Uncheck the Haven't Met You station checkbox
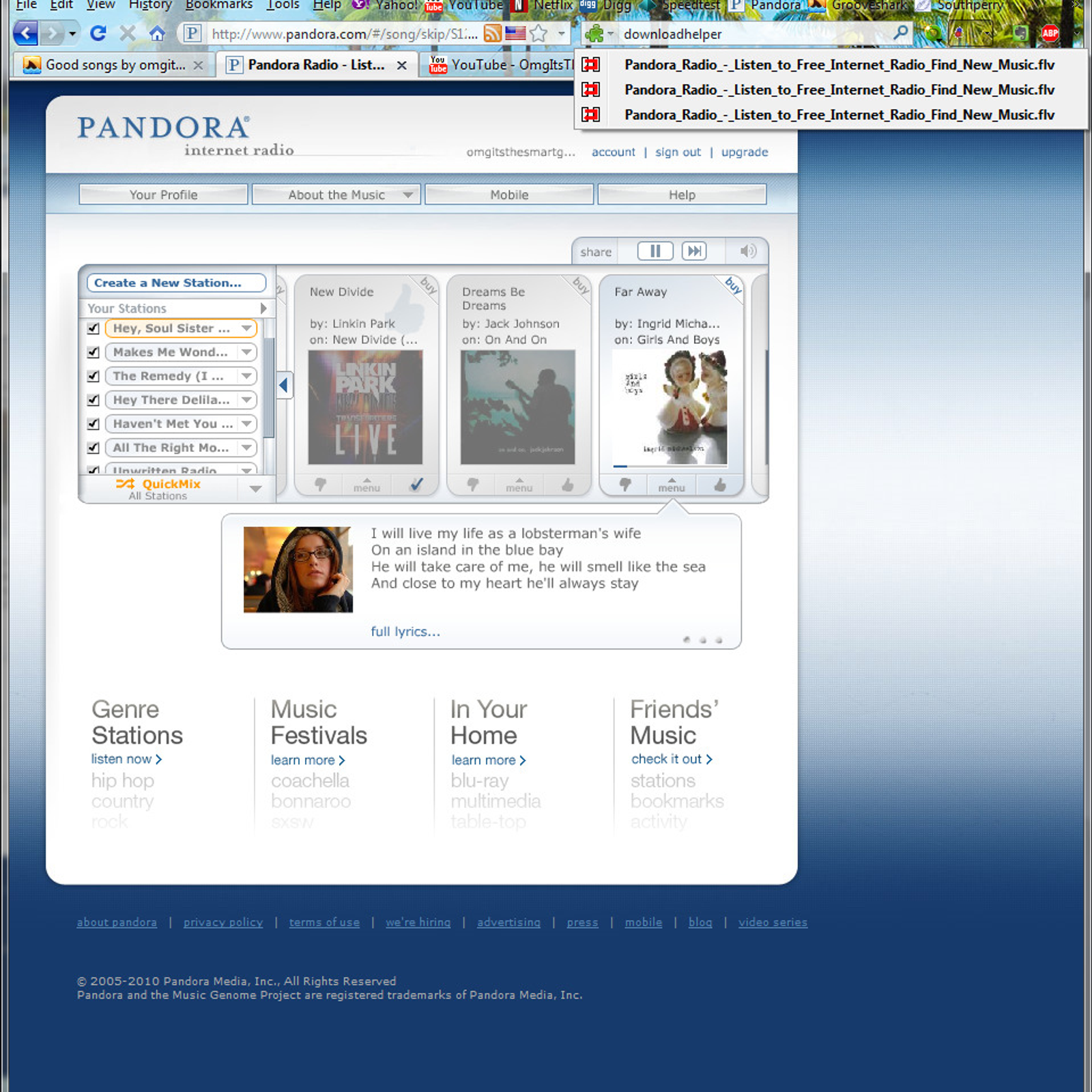 94,424
